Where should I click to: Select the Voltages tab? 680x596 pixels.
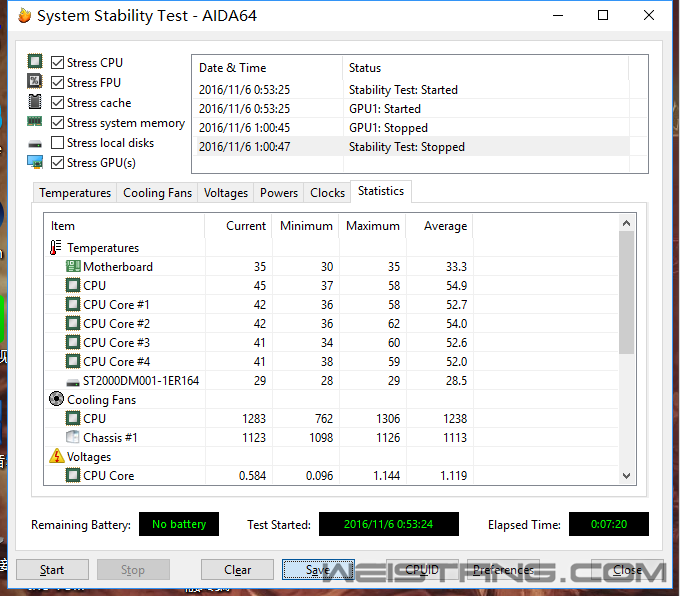pyautogui.click(x=226, y=193)
